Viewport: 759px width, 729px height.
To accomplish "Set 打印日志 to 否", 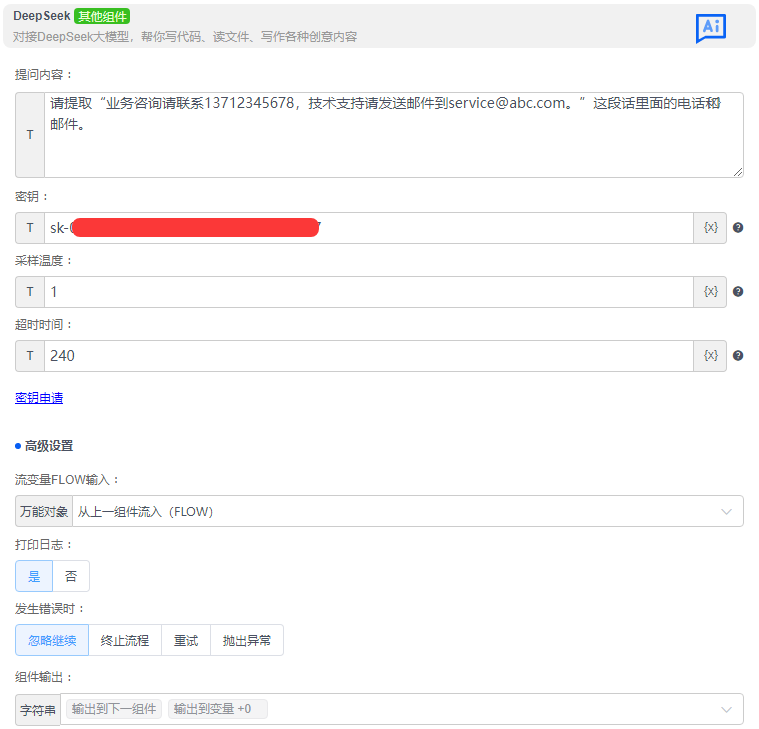I will [71, 576].
